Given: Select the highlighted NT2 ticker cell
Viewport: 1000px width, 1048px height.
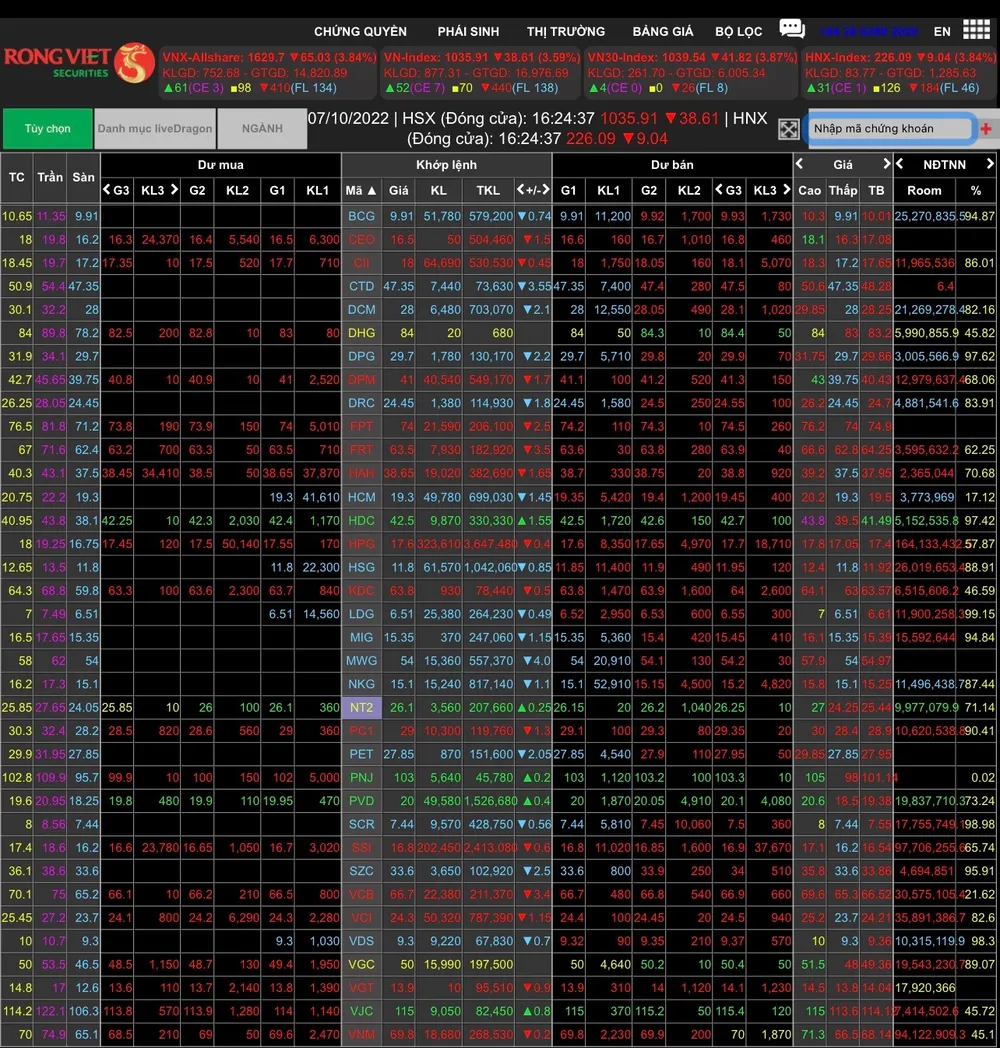Looking at the screenshot, I should pos(361,707).
